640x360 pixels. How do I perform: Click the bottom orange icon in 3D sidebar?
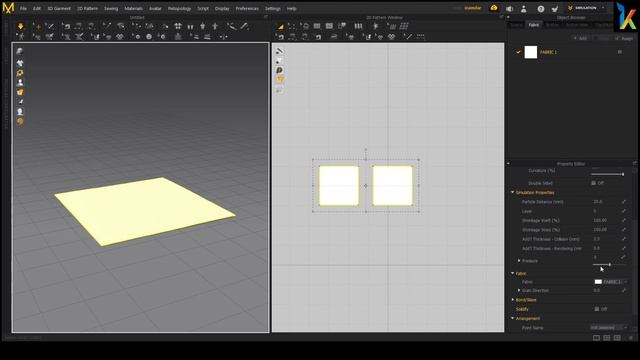[20, 122]
